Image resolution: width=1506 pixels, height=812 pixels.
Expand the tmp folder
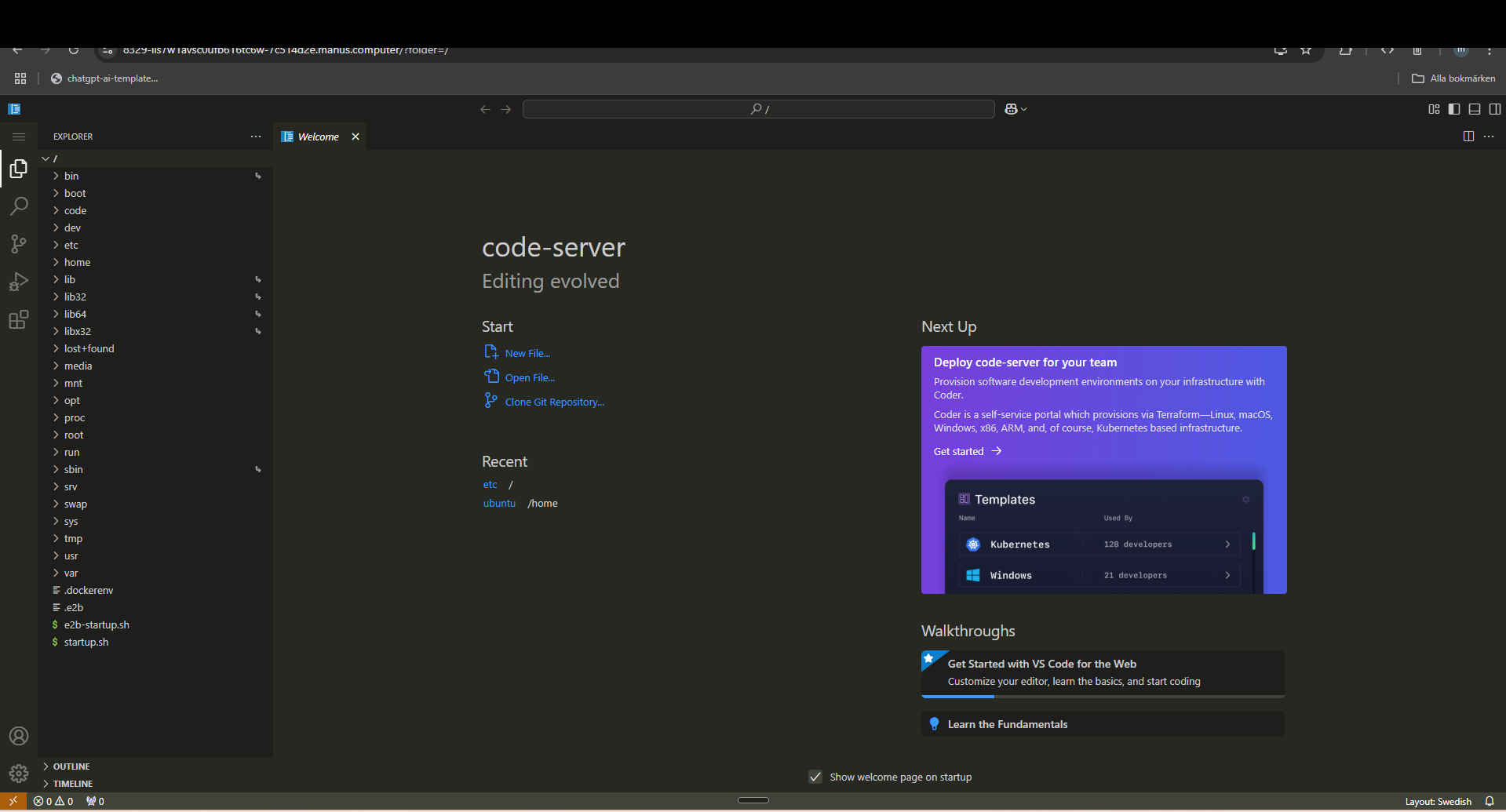[155, 538]
